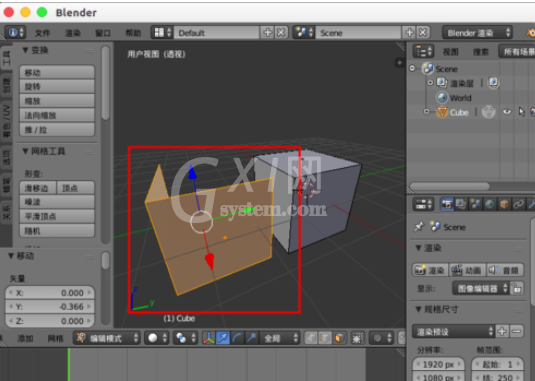The image size is (535, 381).
Task: Open the Outliner 视图 menu
Action: pyautogui.click(x=450, y=52)
